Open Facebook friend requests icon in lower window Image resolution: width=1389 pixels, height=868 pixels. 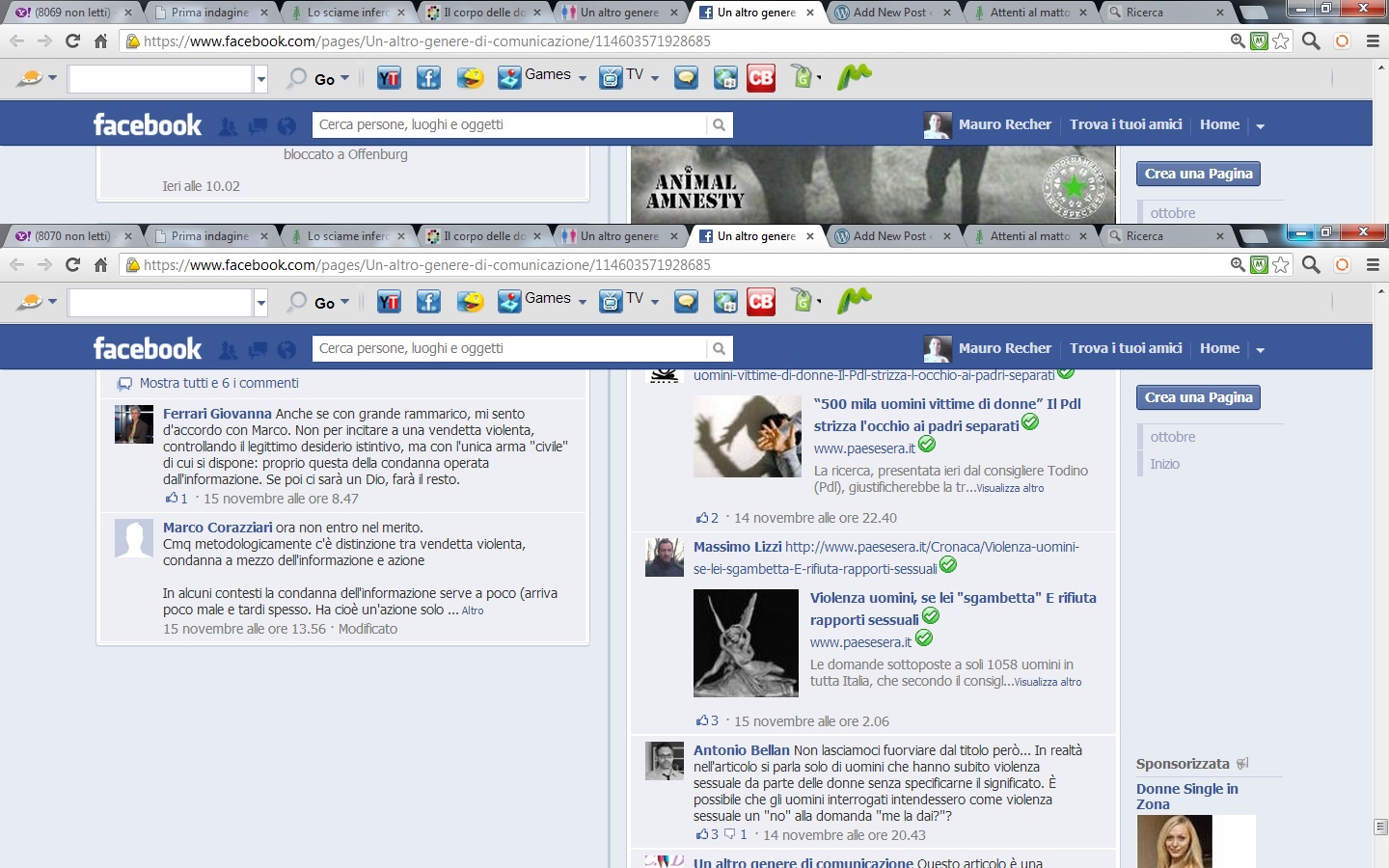click(x=228, y=350)
